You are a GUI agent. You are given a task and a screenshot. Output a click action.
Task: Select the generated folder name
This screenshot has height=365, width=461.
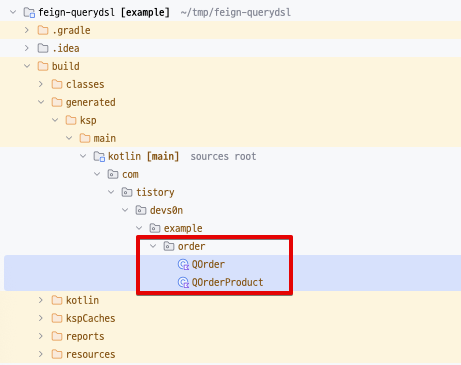91,103
